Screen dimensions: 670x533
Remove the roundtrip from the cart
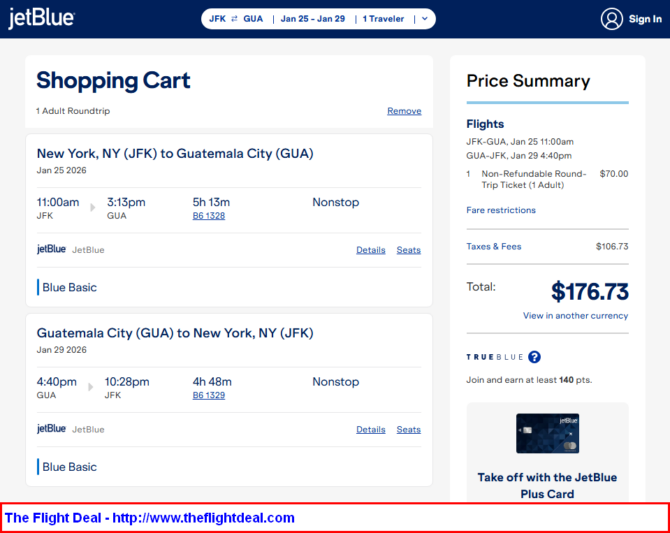404,111
